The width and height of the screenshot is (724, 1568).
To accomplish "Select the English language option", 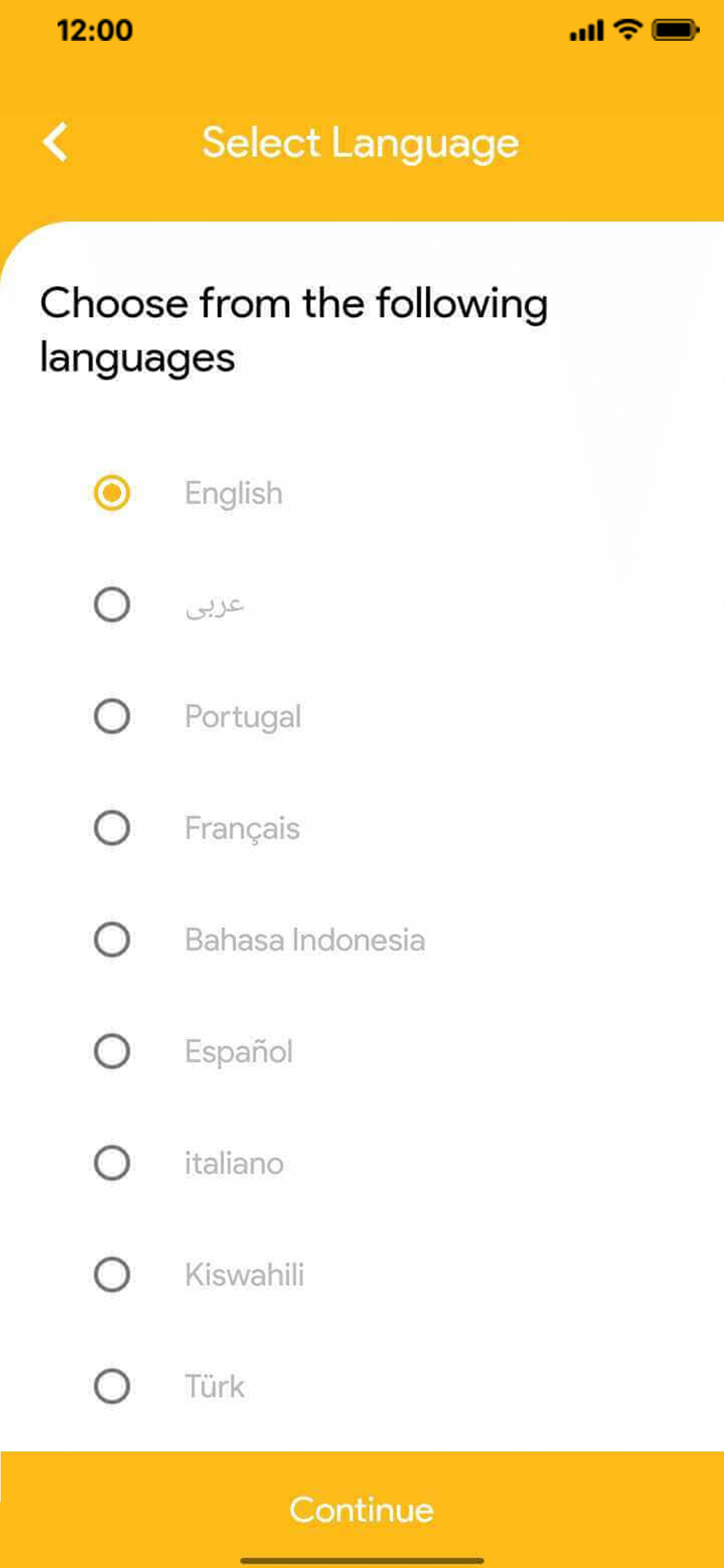I will click(x=112, y=493).
